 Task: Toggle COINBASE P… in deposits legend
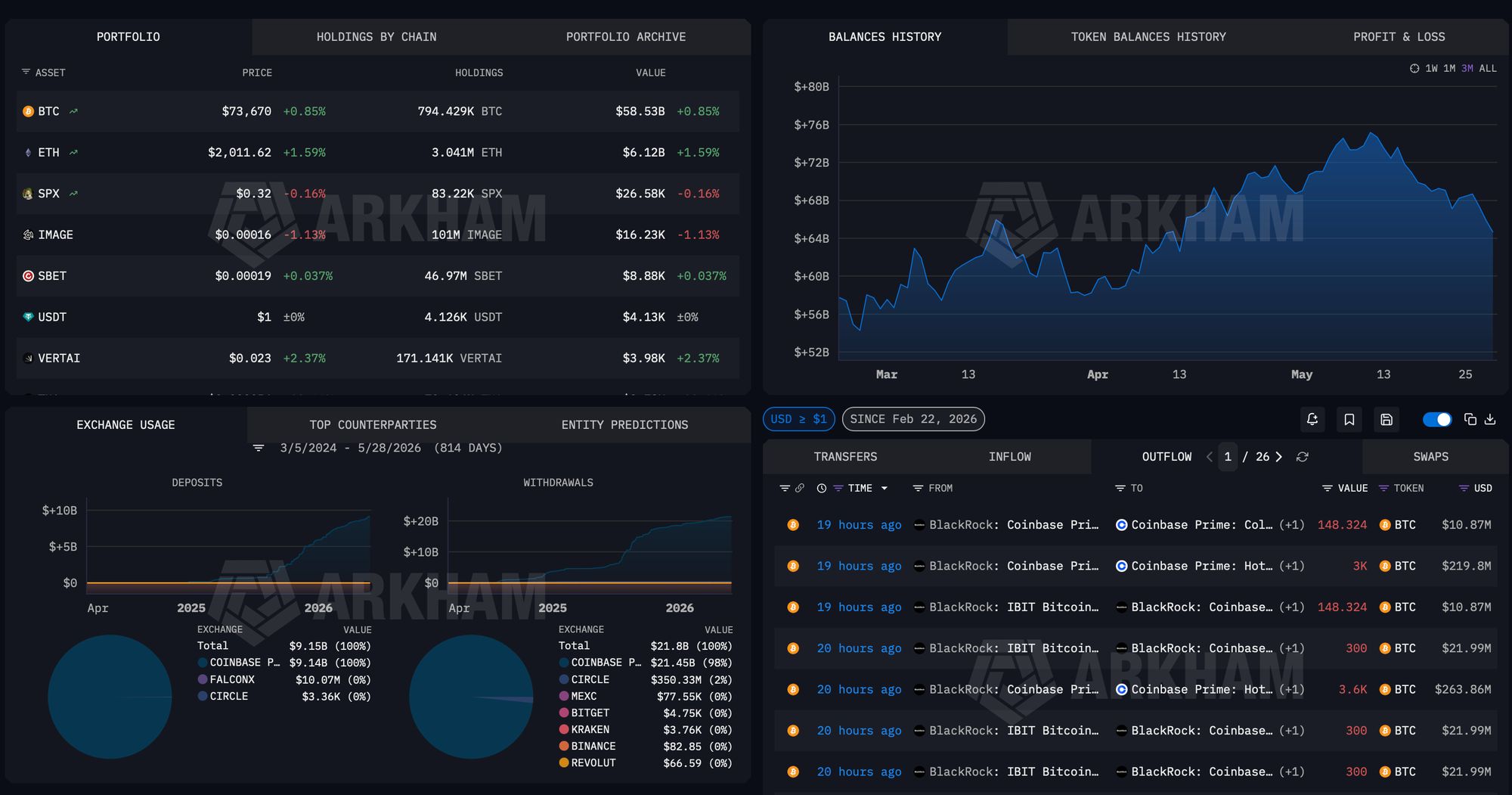(x=239, y=663)
